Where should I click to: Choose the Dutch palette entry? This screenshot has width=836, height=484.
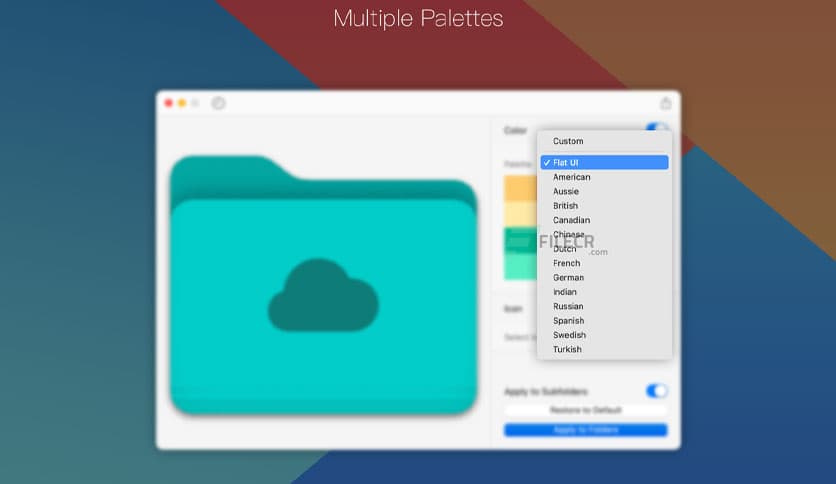click(604, 249)
